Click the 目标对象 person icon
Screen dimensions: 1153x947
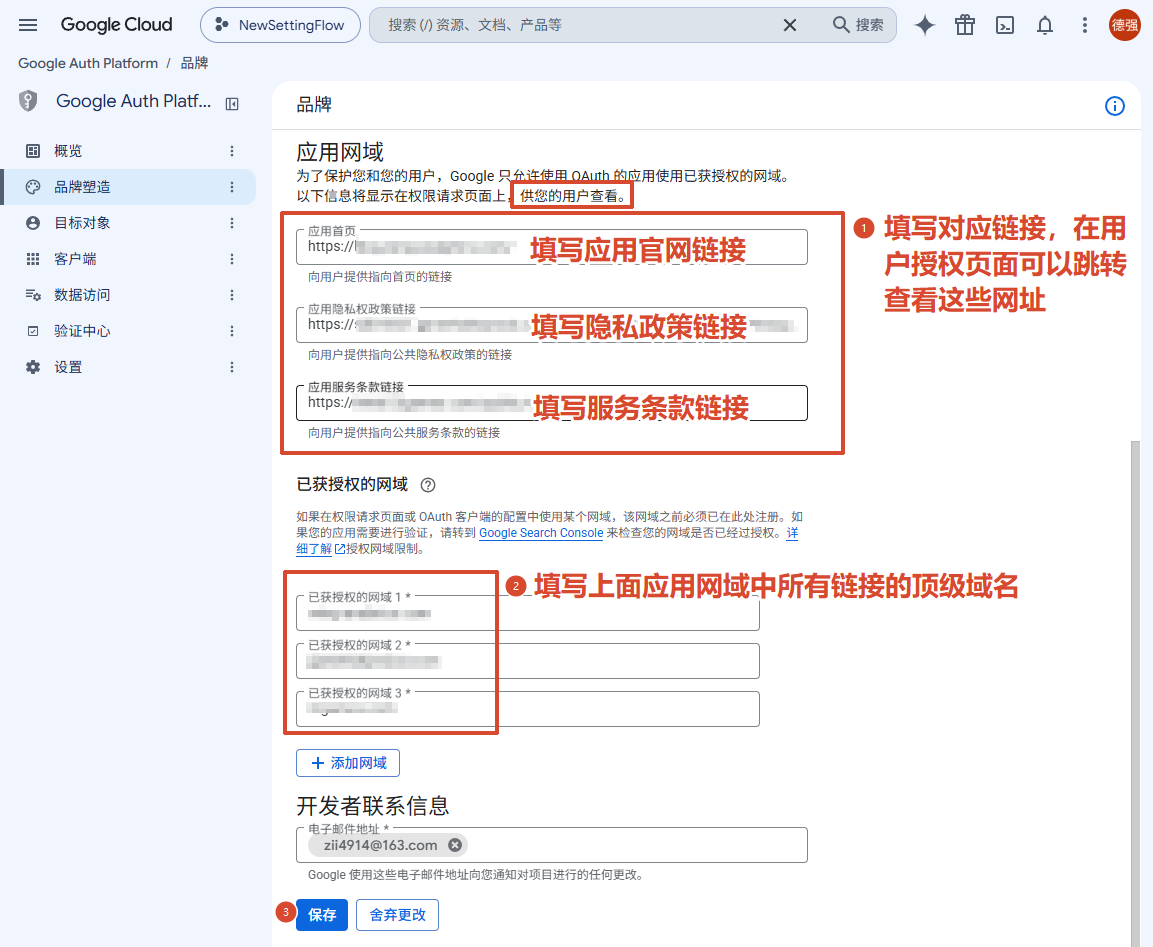pos(33,223)
